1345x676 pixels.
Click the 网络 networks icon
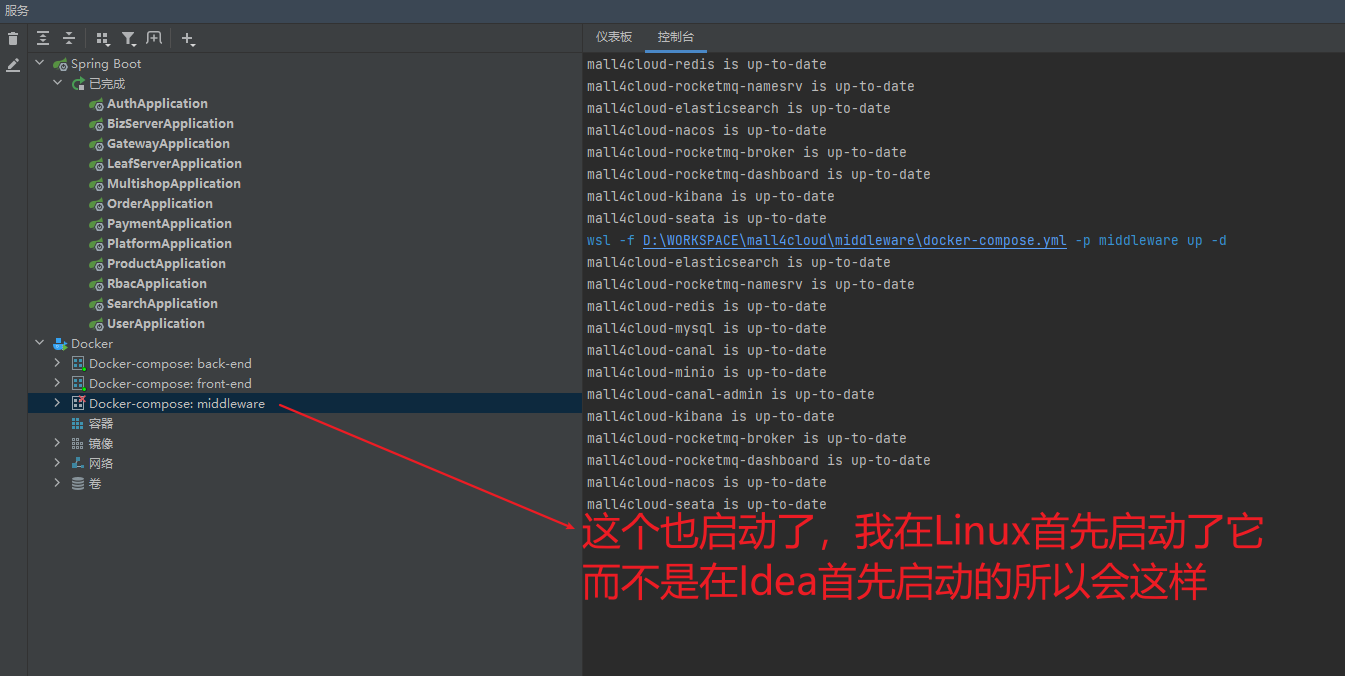pos(78,463)
